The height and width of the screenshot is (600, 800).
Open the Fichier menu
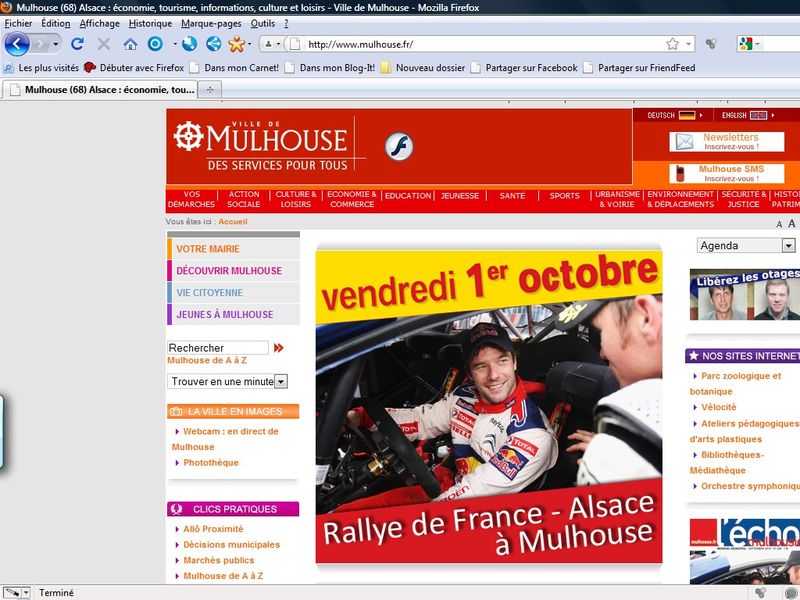click(x=18, y=23)
